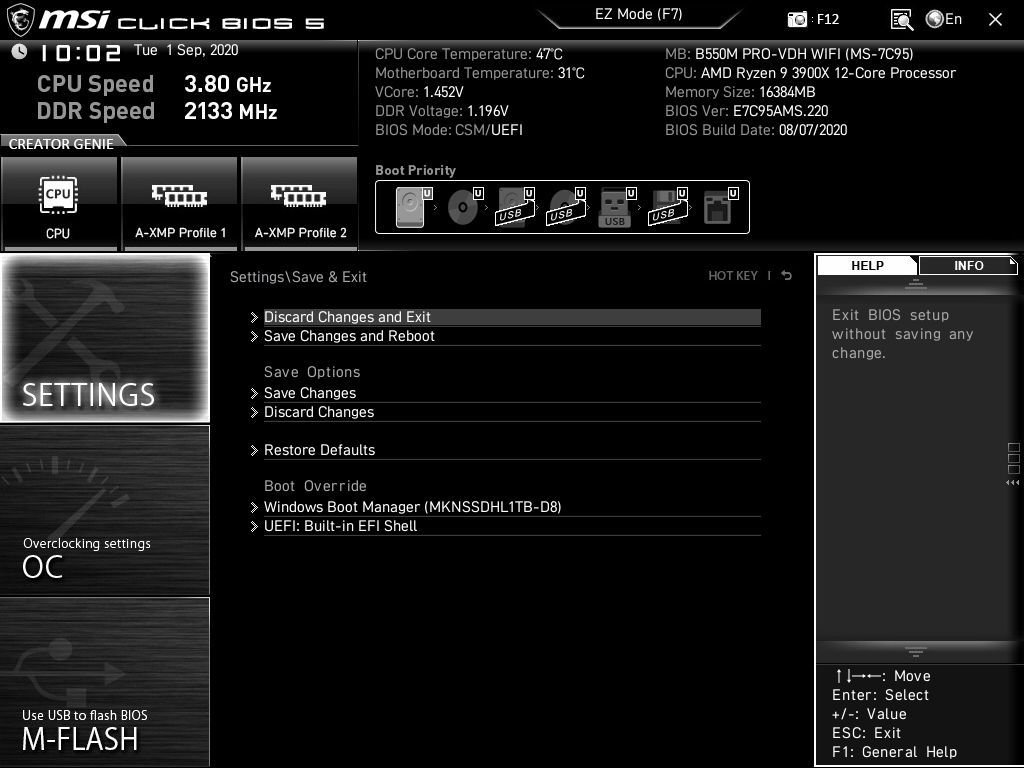Select the USB CD/DVD boot device
The width and height of the screenshot is (1024, 768).
pos(566,208)
